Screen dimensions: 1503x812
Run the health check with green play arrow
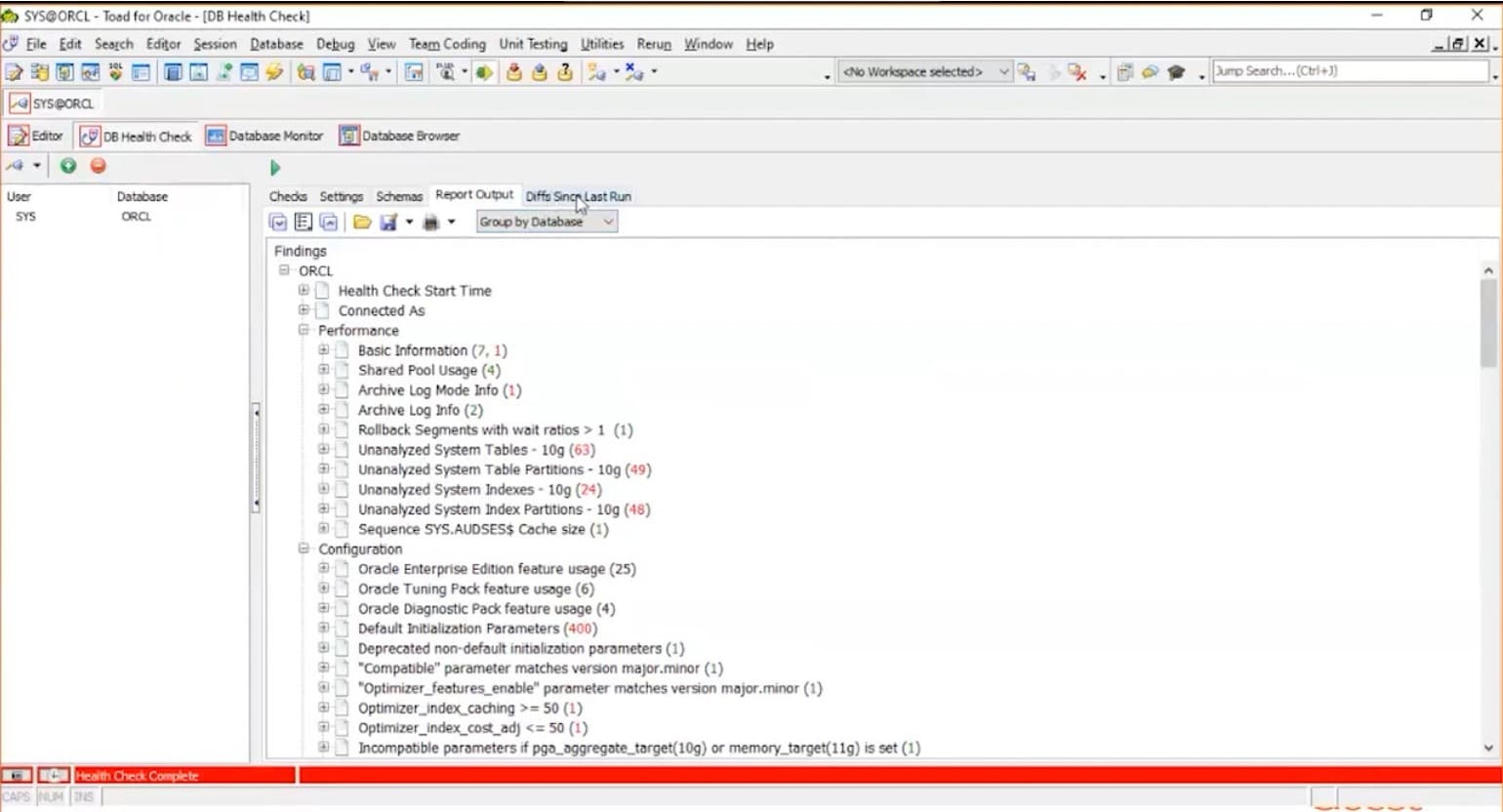pos(275,168)
